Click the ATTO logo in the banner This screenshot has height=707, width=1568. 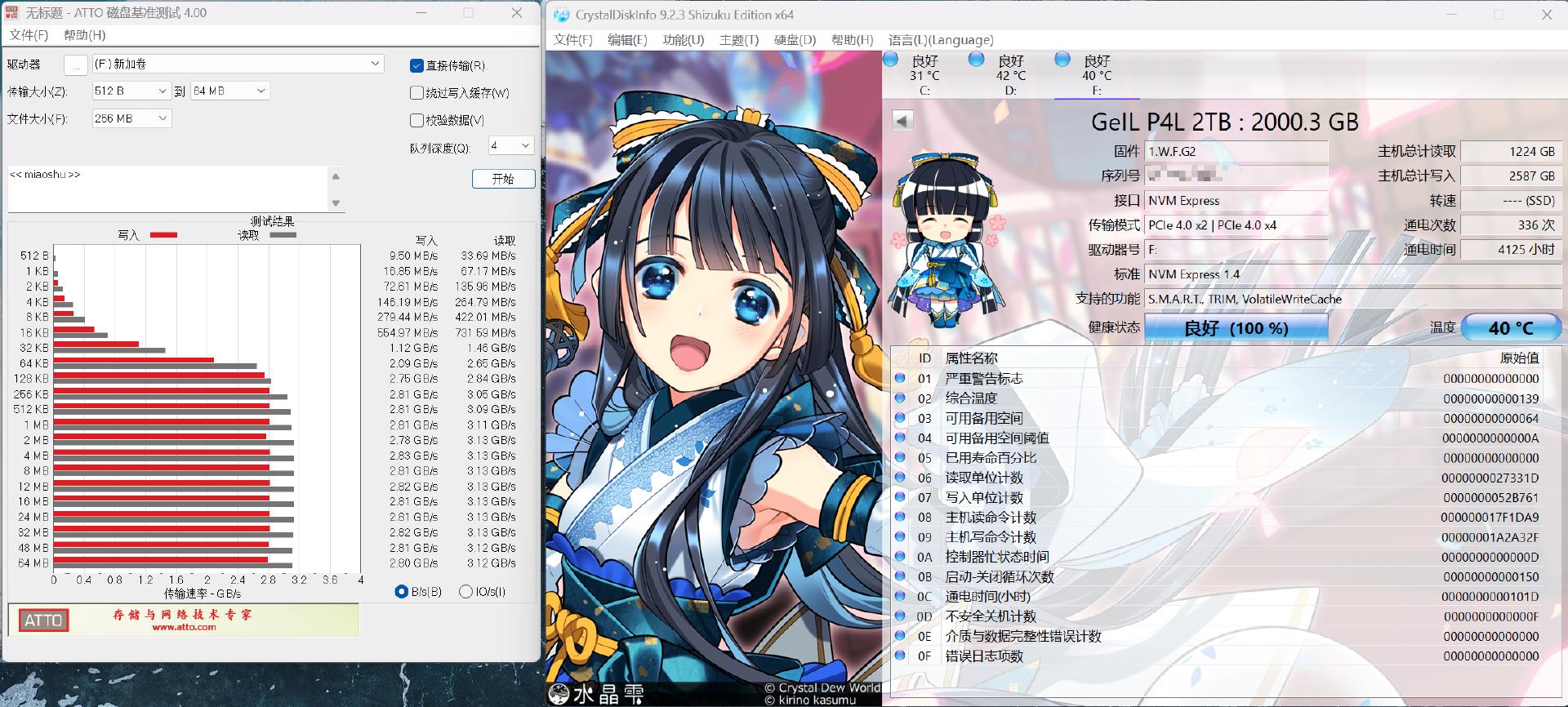43,620
